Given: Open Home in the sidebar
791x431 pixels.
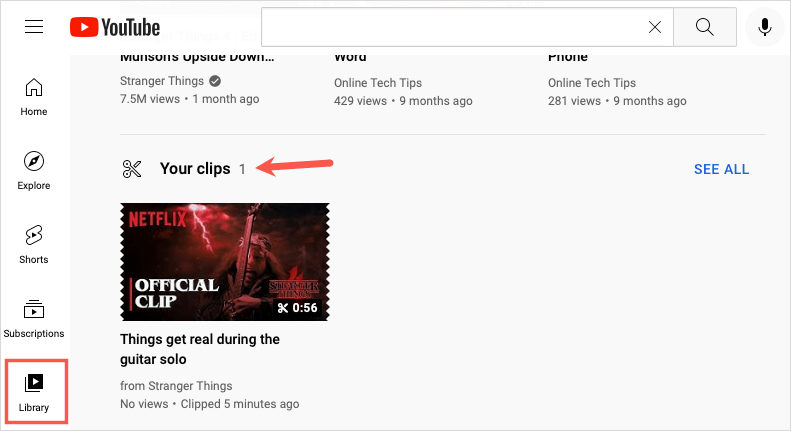Looking at the screenshot, I should click(x=34, y=97).
